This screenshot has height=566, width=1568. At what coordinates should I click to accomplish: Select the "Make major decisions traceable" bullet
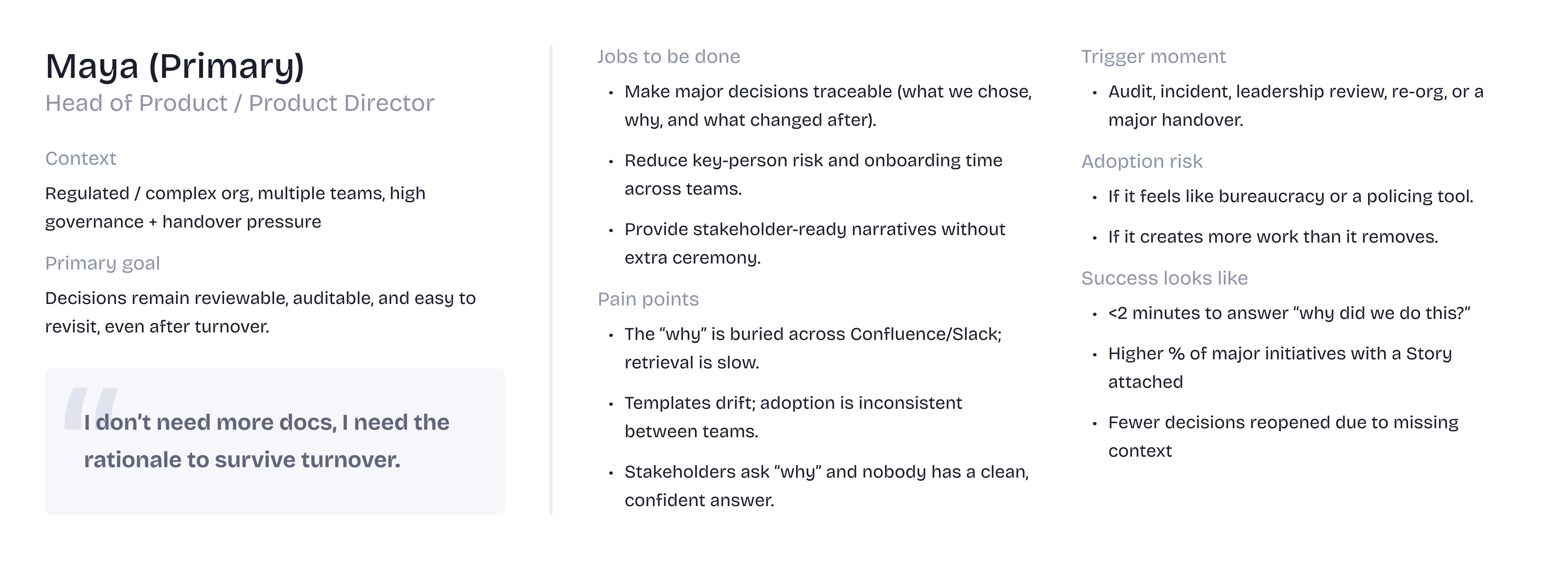[828, 105]
